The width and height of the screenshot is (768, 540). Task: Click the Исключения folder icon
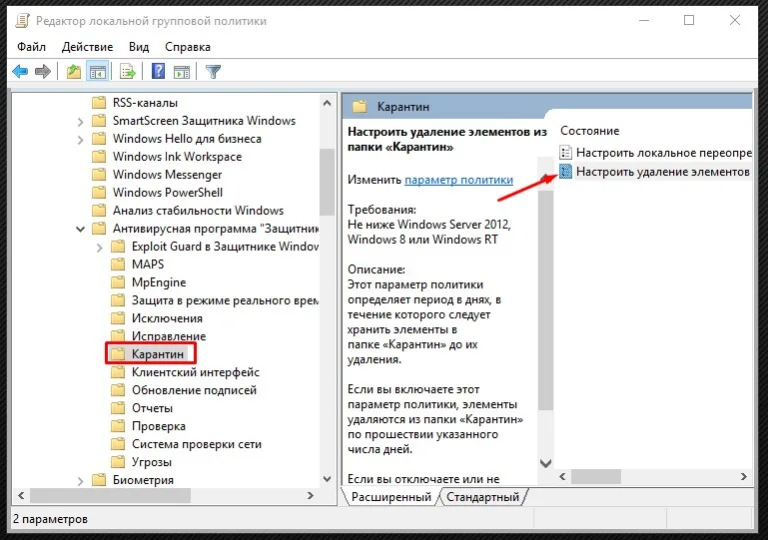coord(118,318)
